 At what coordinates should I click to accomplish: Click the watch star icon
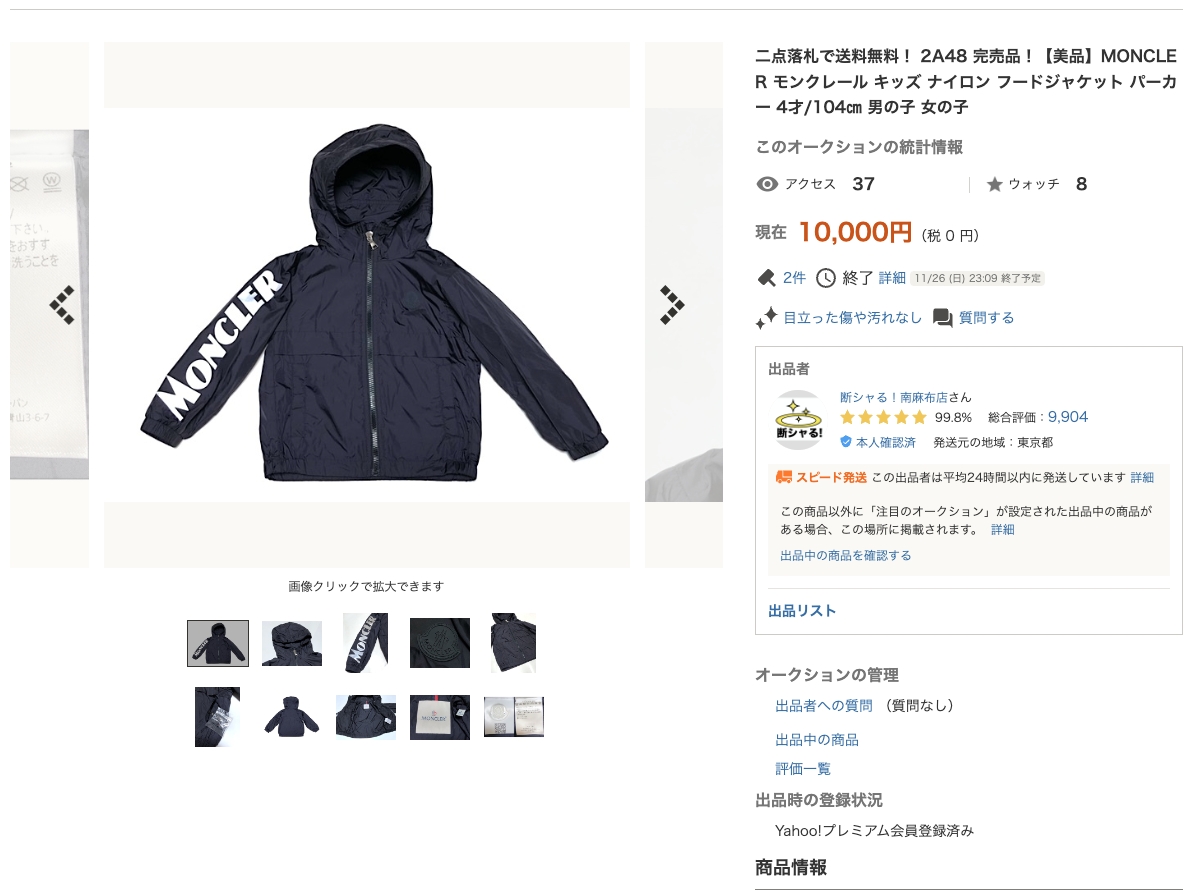tap(995, 184)
